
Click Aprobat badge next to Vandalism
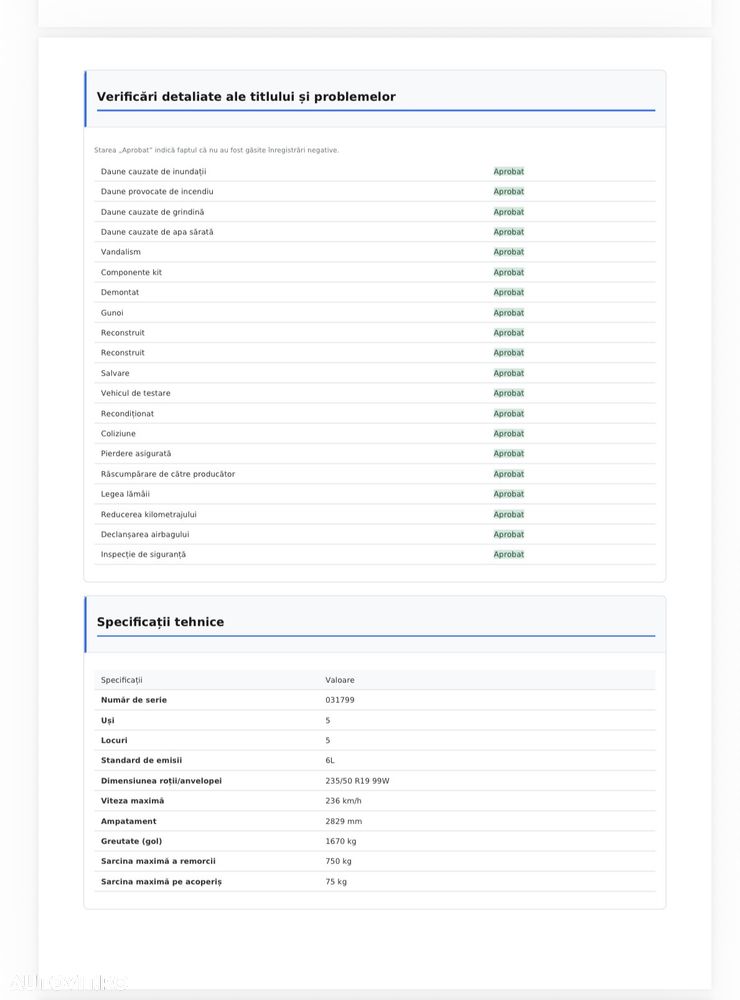508,252
